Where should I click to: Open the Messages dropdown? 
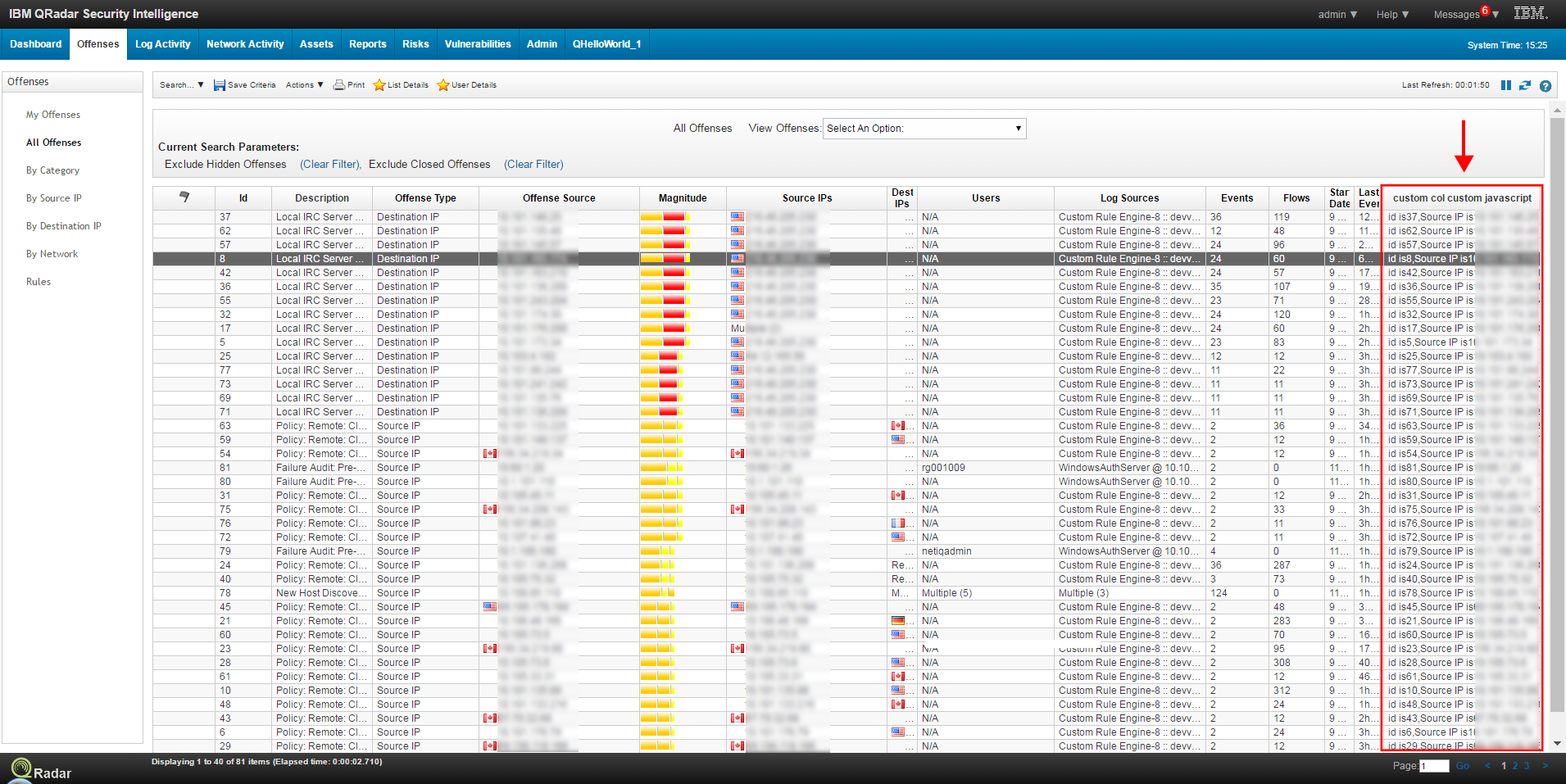pyautogui.click(x=1465, y=15)
